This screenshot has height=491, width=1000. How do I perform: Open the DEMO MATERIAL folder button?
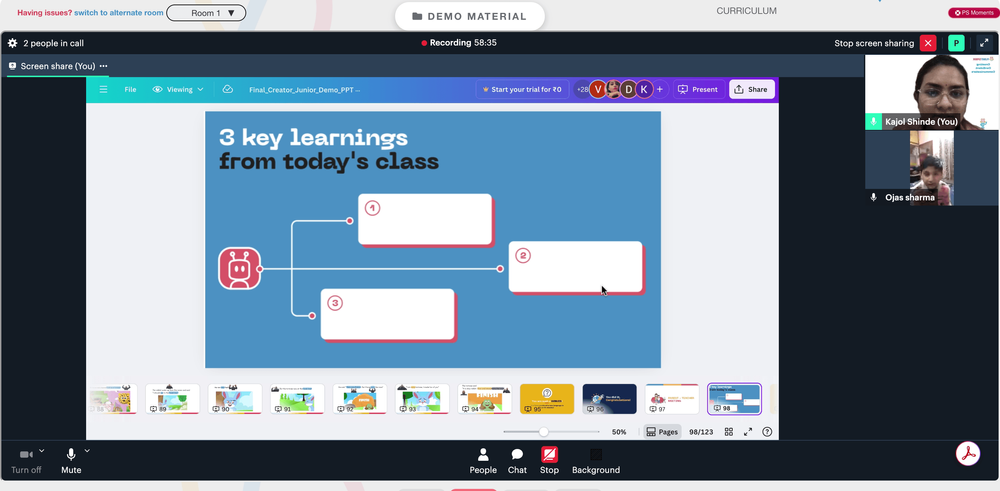(x=469, y=17)
